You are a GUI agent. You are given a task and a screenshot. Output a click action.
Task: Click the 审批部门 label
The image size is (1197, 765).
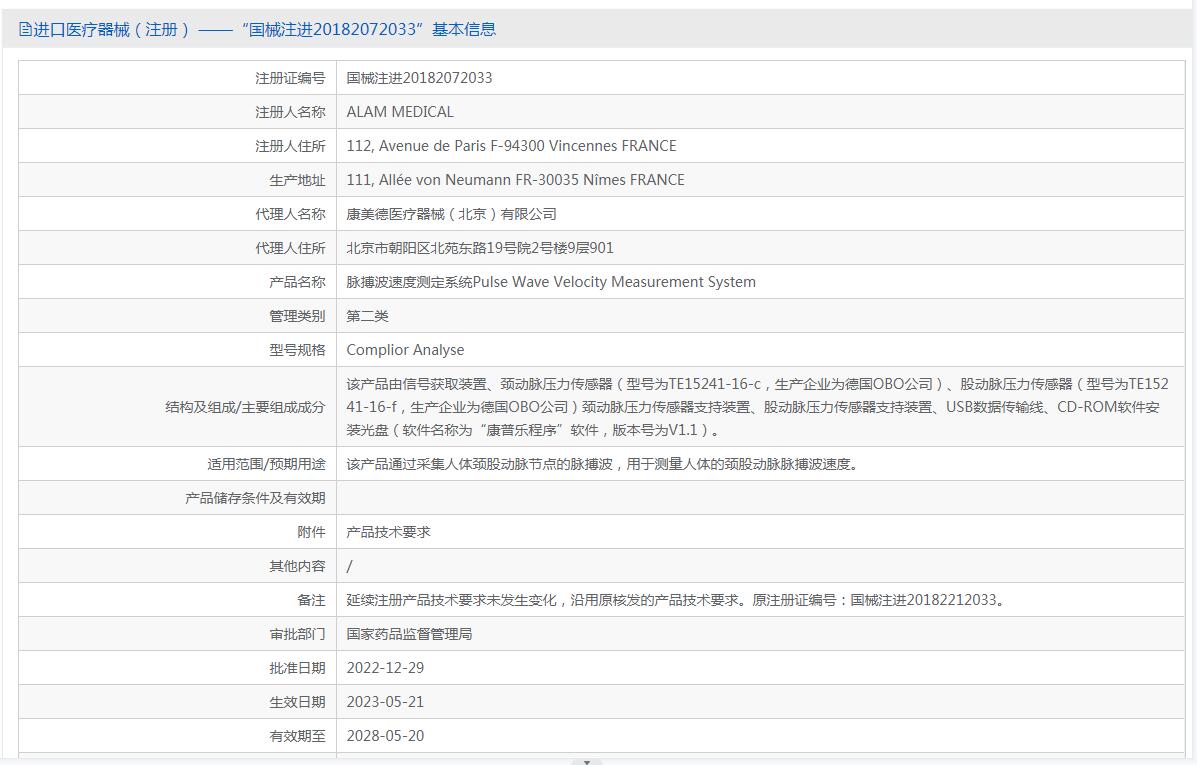(297, 634)
